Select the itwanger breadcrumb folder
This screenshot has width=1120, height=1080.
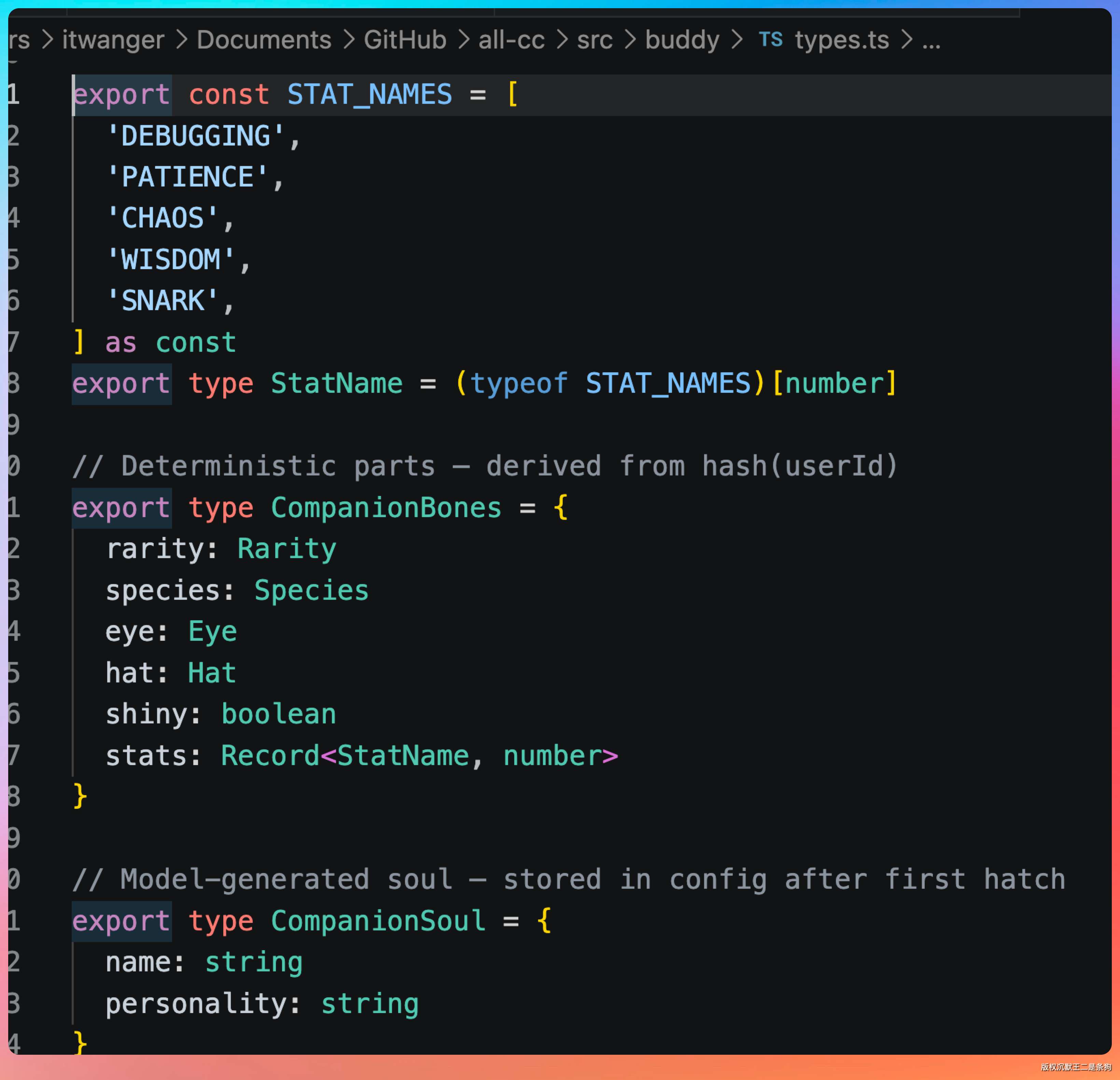coord(113,39)
